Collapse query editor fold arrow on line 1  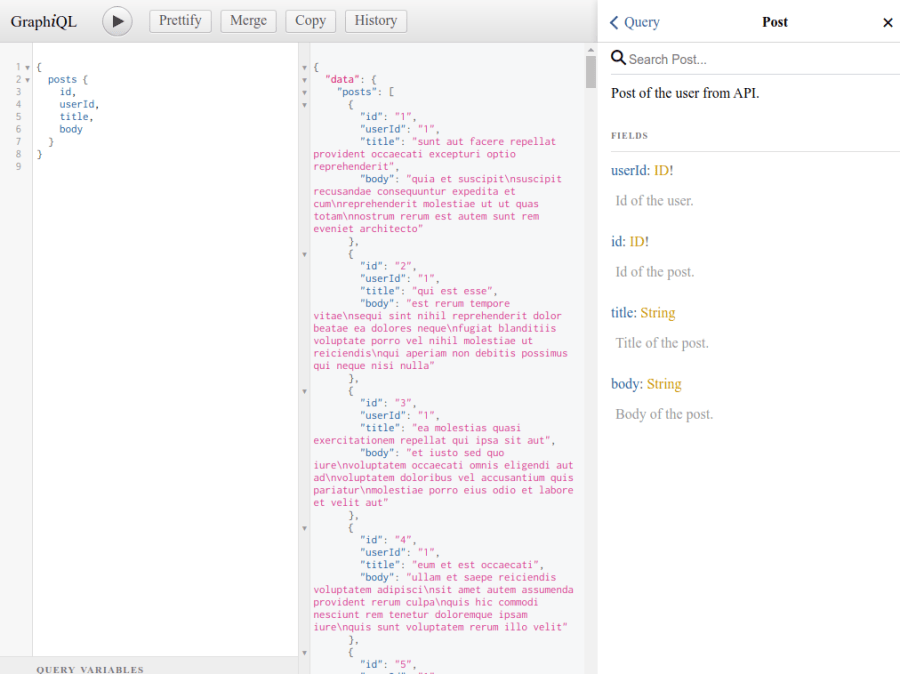coord(27,68)
